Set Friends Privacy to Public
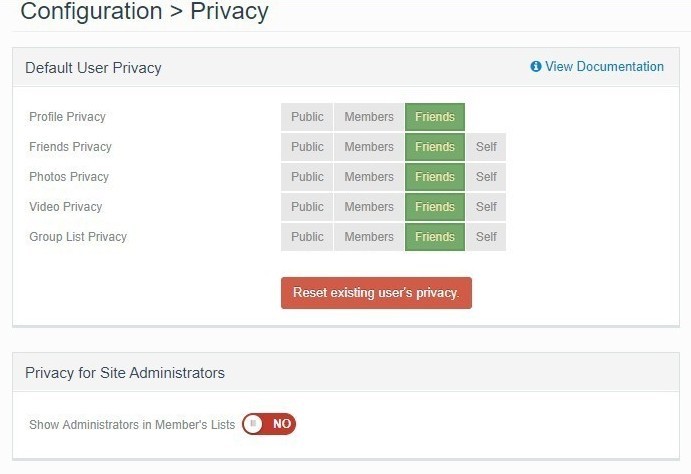 coord(307,147)
